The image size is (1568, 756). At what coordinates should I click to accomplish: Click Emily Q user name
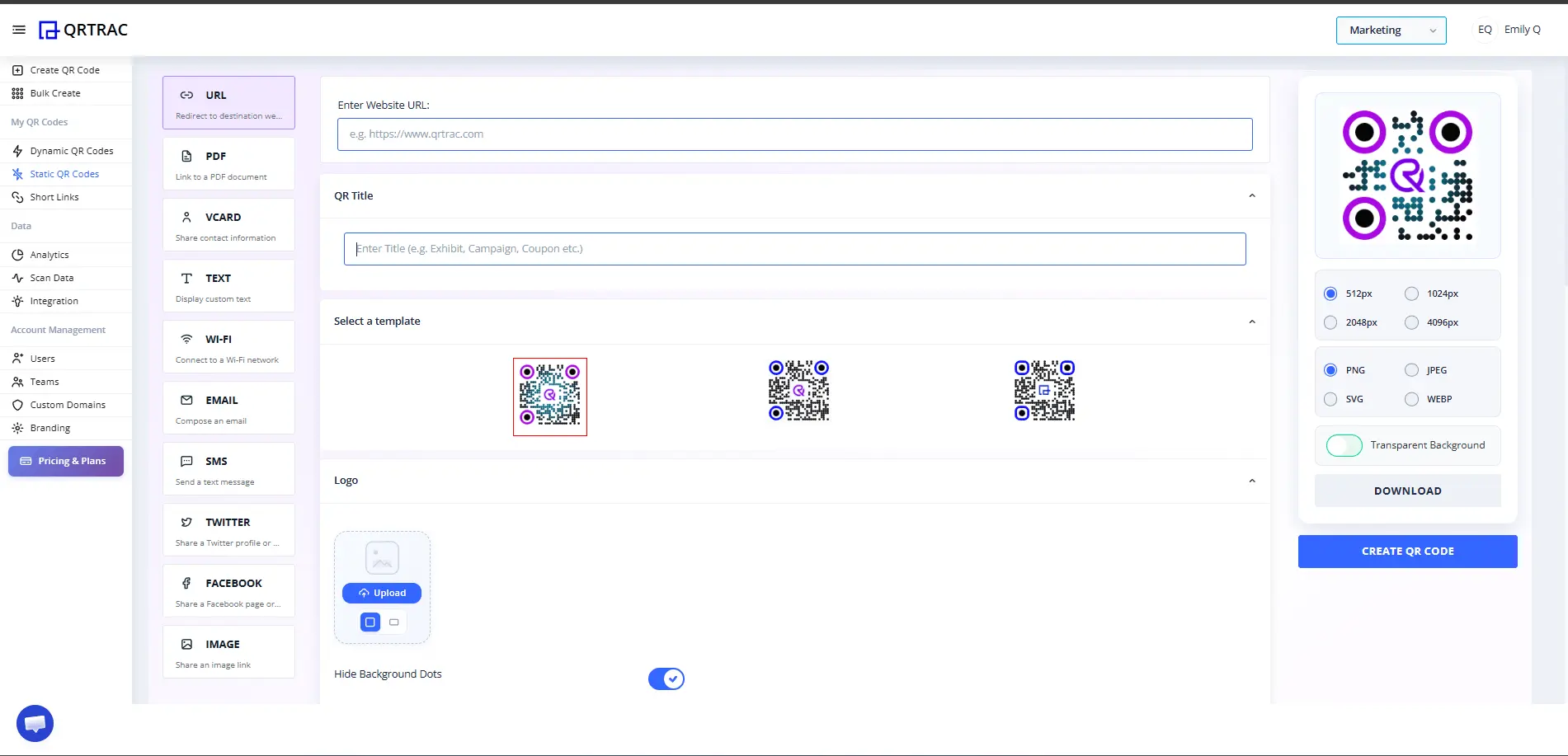tap(1522, 30)
